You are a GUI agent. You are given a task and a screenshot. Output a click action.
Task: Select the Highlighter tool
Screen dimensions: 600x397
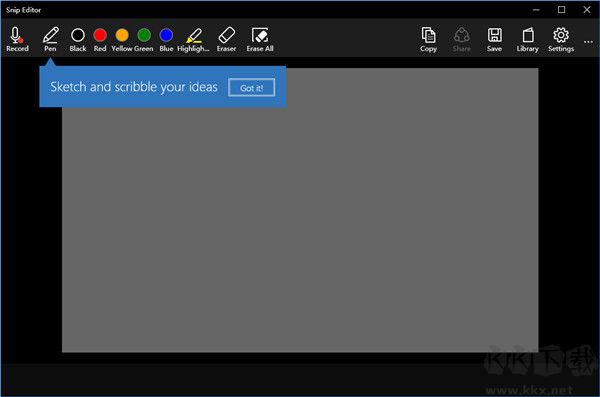coord(194,39)
